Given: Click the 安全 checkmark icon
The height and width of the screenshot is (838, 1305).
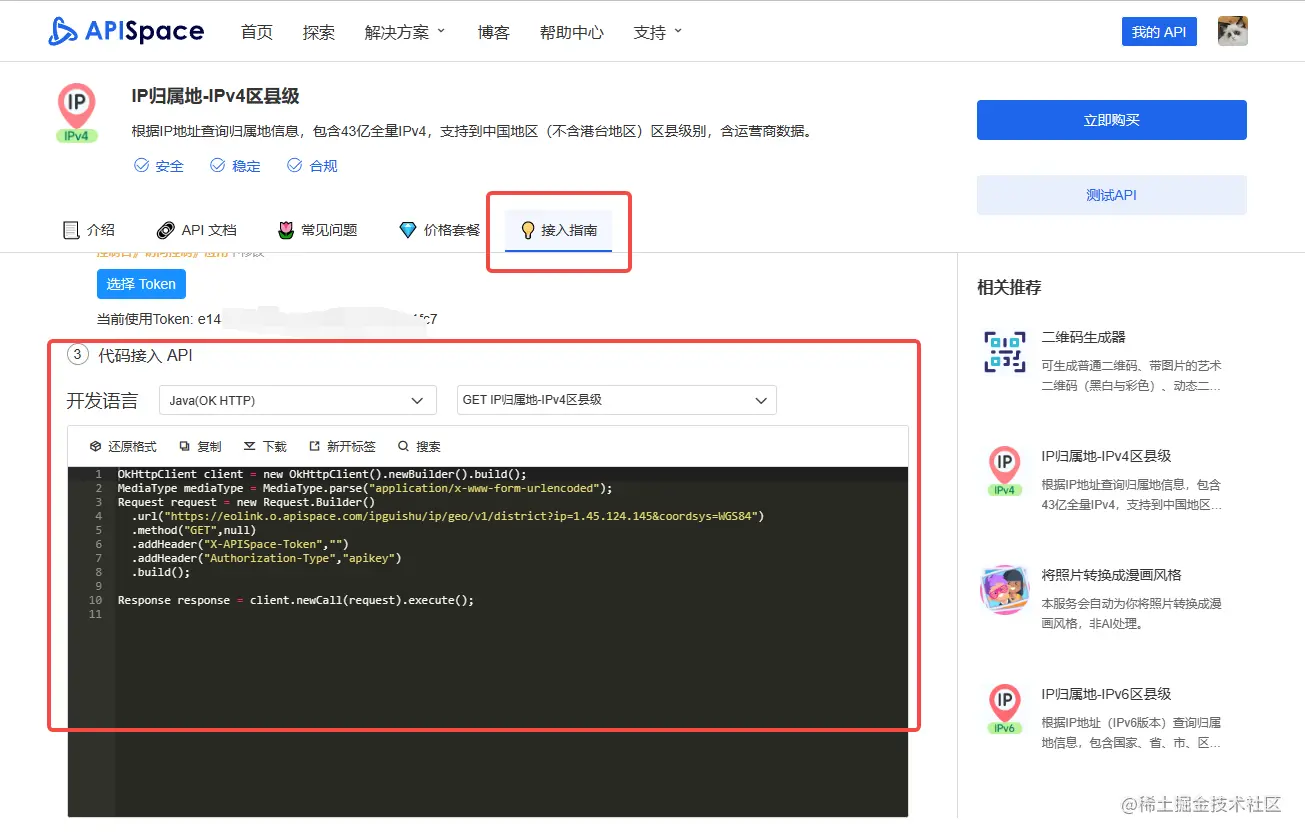Looking at the screenshot, I should coord(142,165).
